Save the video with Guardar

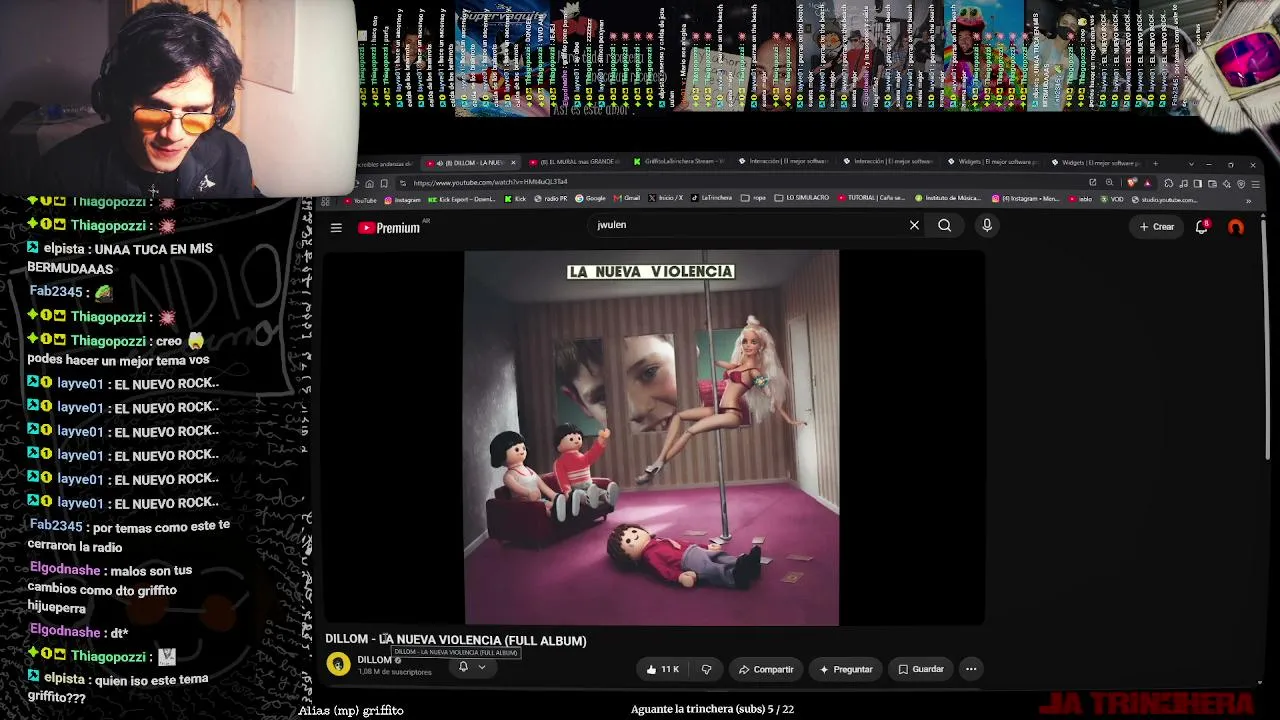921,669
